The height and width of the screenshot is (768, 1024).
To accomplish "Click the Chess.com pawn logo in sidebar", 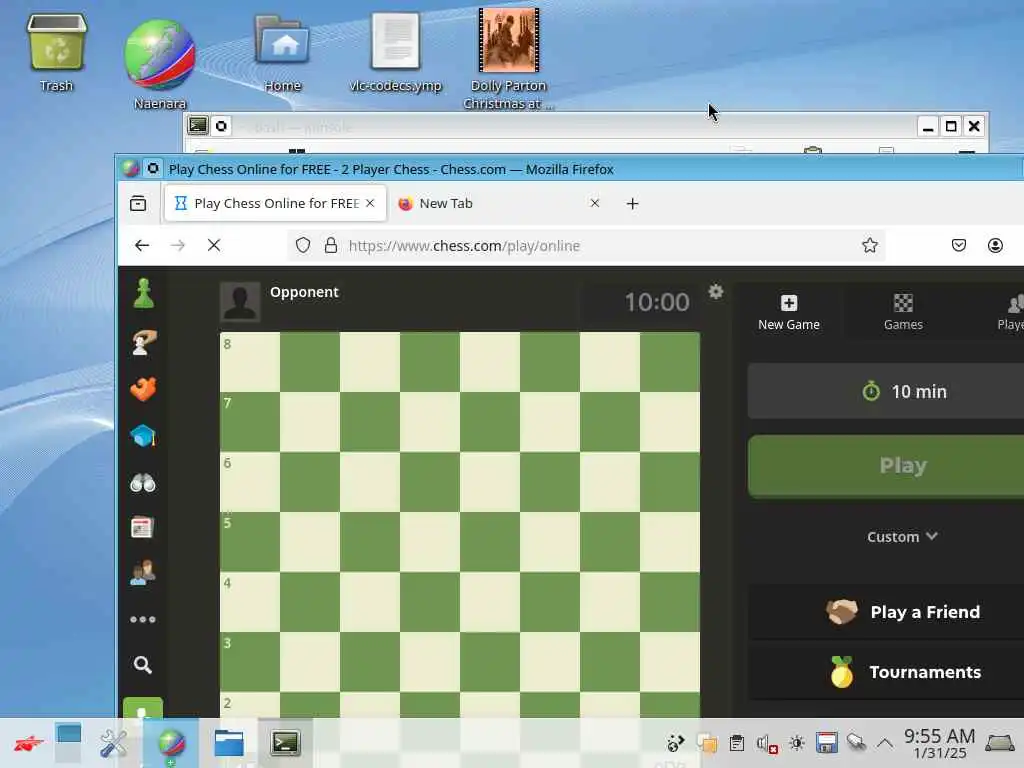I will point(144,293).
